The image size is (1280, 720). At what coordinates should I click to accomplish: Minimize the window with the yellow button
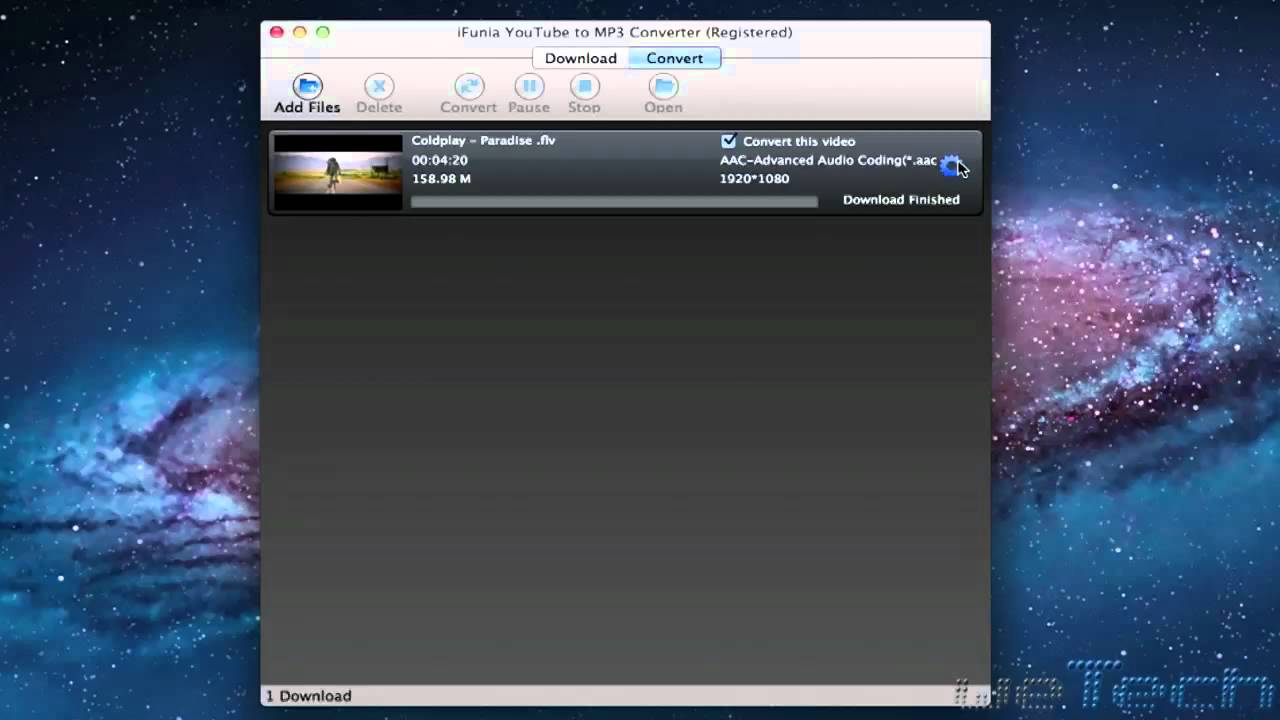(300, 32)
